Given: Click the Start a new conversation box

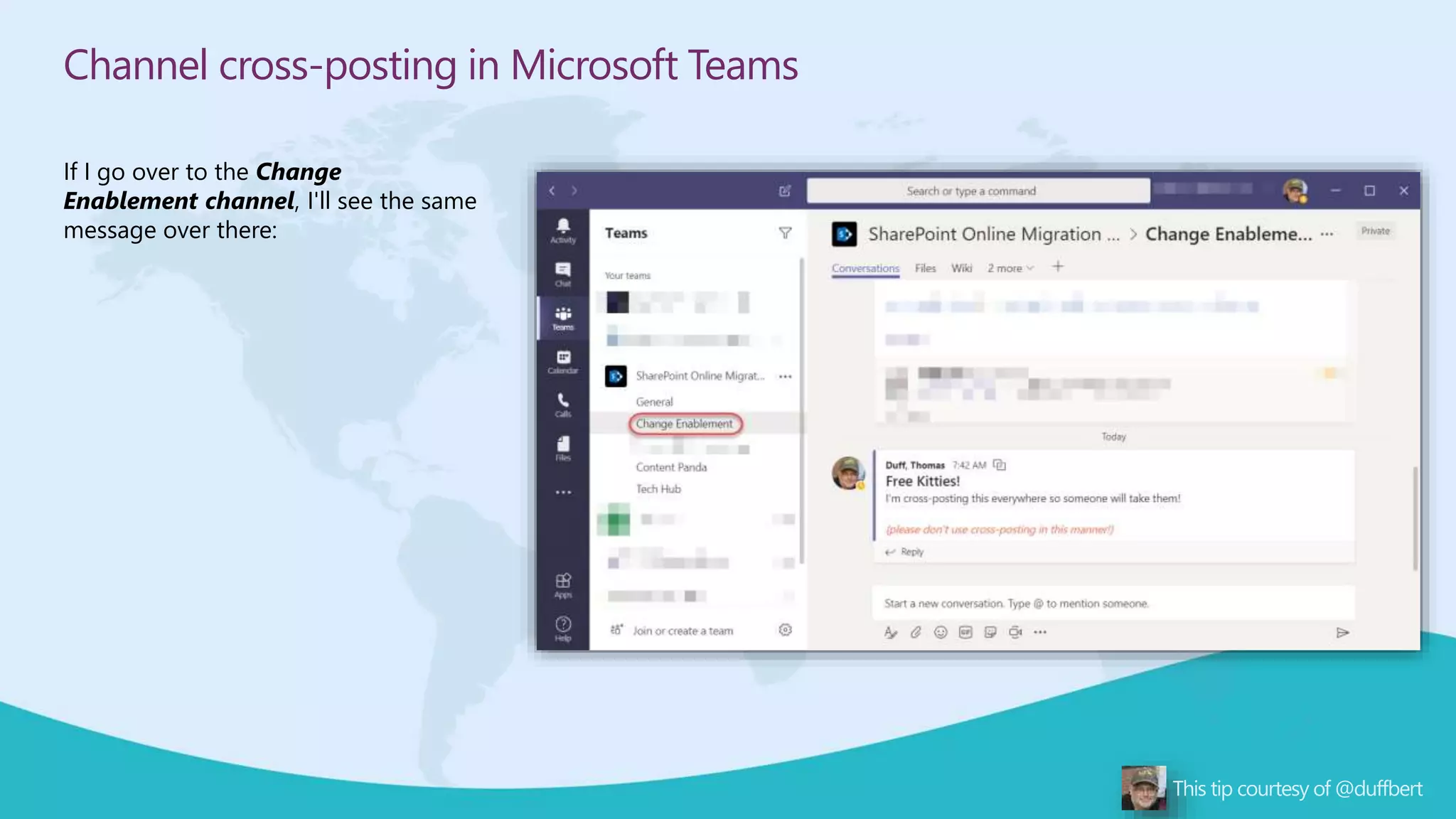Looking at the screenshot, I should (1113, 604).
